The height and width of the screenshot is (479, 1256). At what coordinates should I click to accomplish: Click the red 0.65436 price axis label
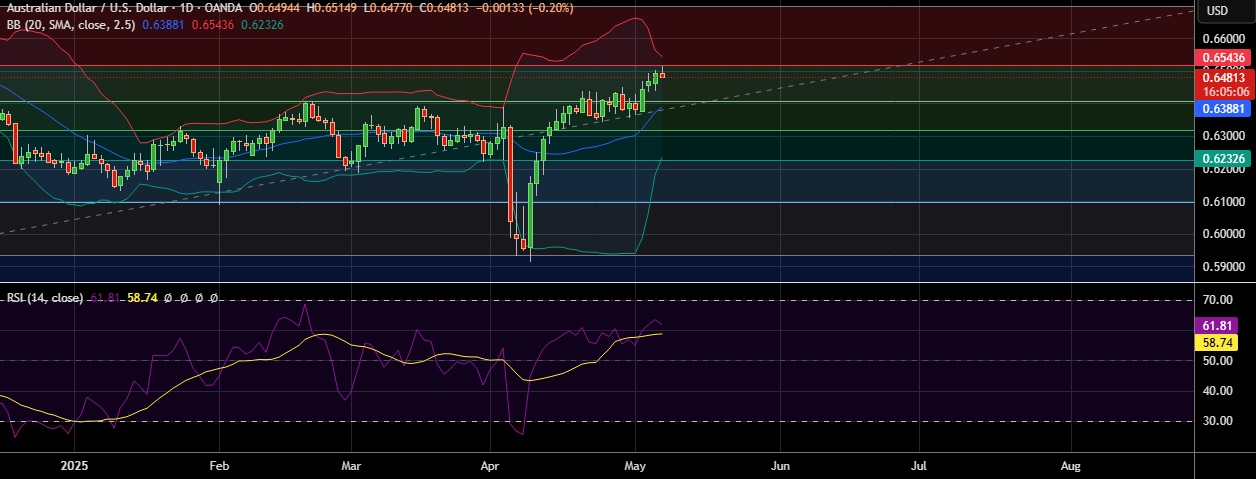click(x=1224, y=60)
